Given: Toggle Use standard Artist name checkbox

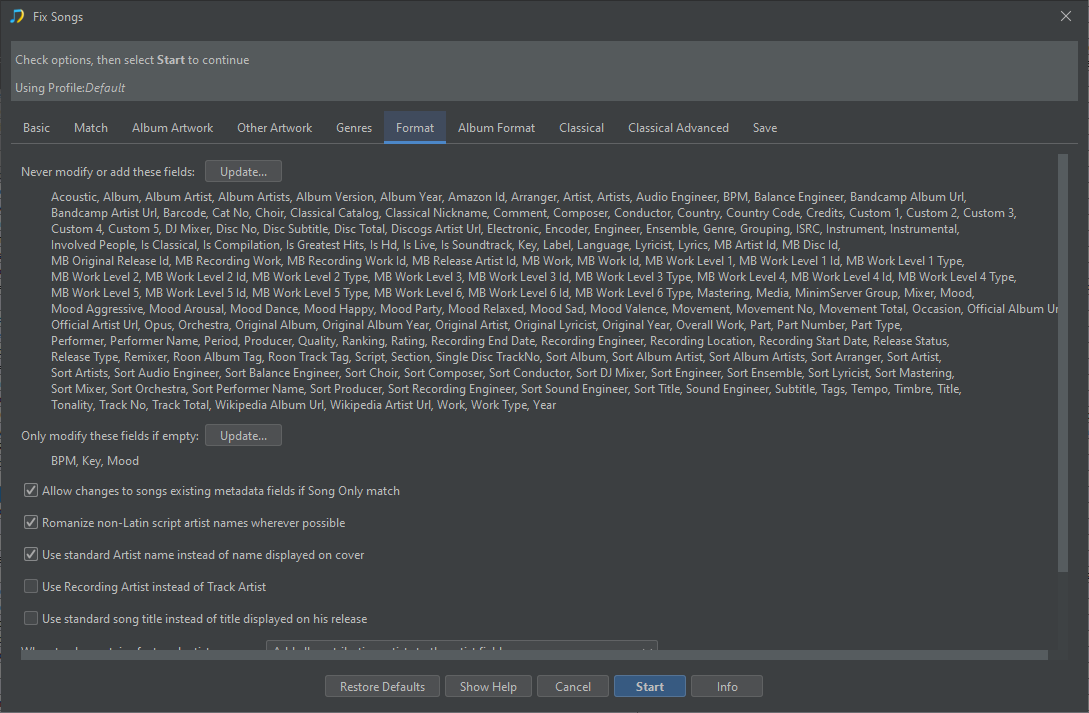Looking at the screenshot, I should point(31,555).
